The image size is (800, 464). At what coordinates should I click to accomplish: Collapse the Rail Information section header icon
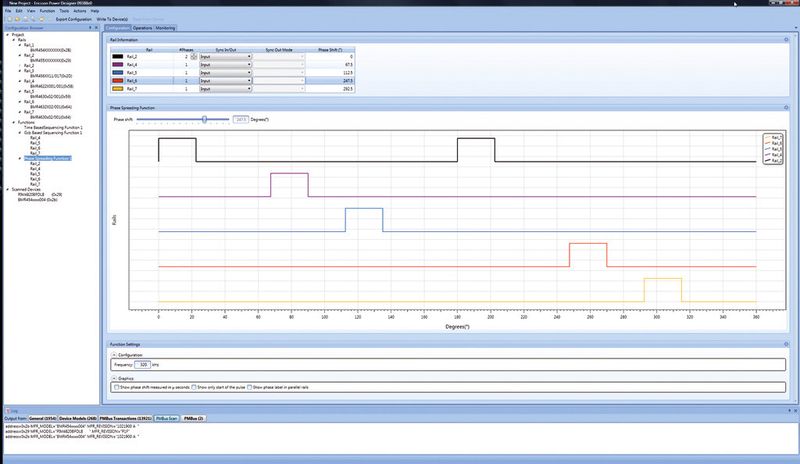pos(786,39)
